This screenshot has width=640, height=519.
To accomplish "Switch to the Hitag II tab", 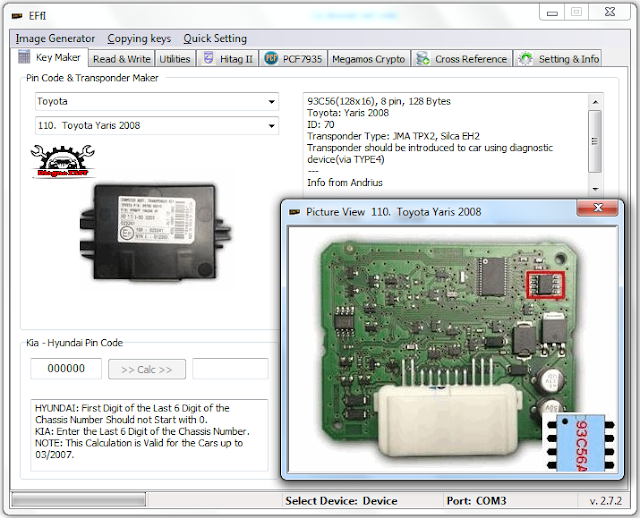I will pyautogui.click(x=228, y=59).
